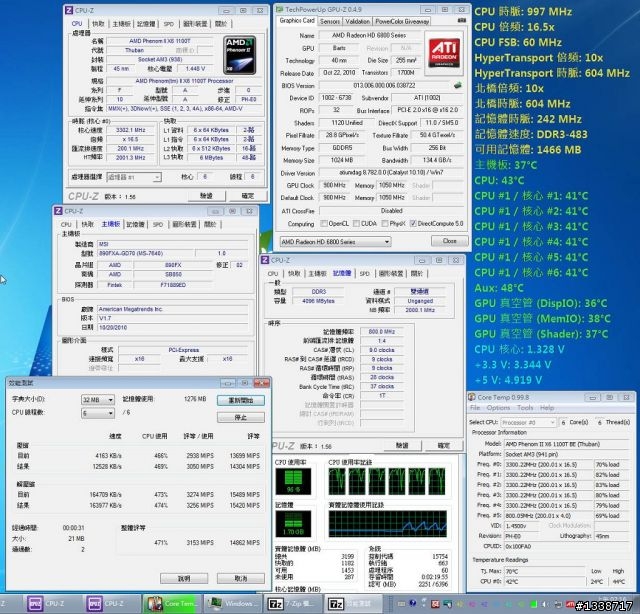Click the blue help icon in system tray
The image size is (640, 614).
413,603
